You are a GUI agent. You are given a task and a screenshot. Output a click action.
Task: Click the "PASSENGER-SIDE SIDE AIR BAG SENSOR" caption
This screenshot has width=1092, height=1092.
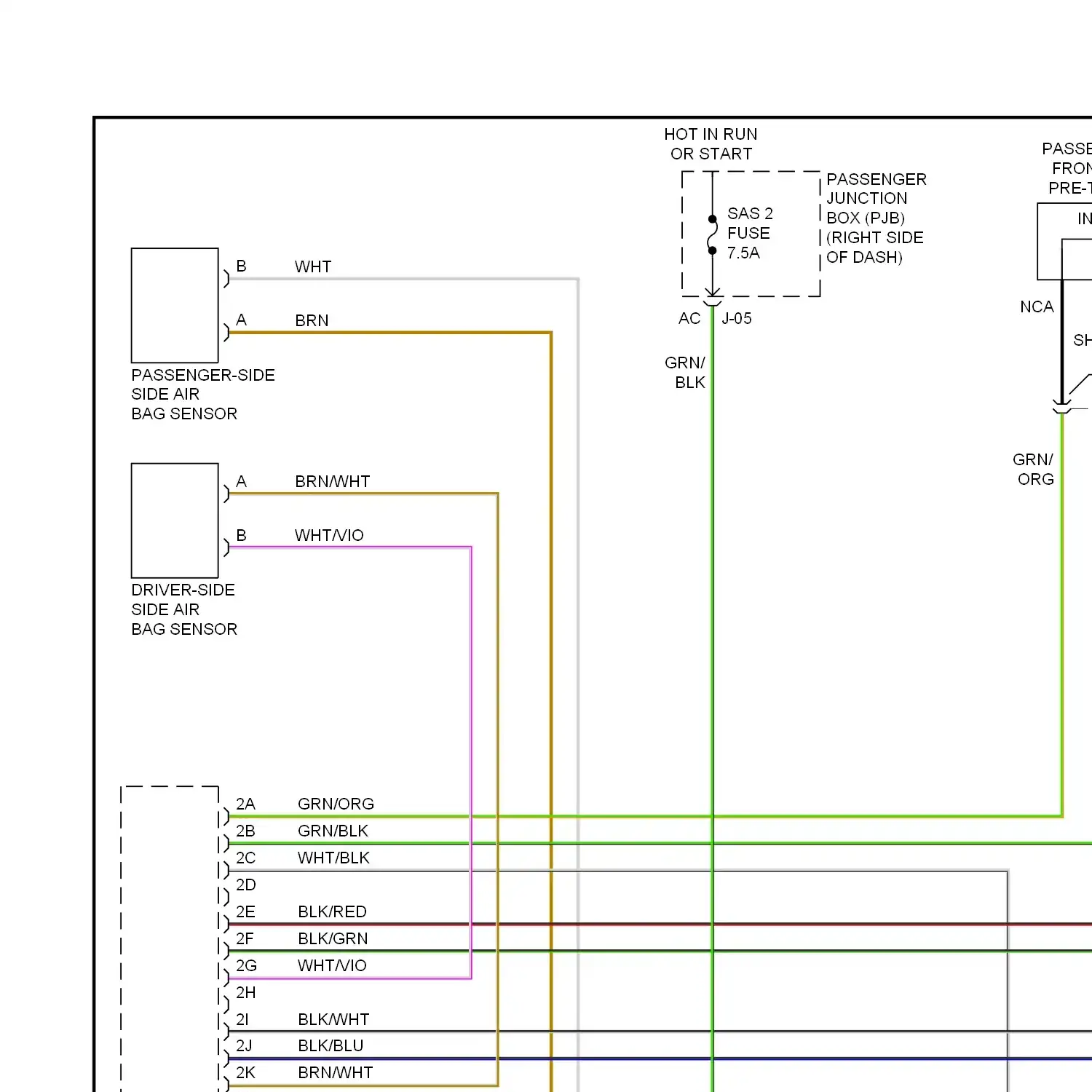coord(203,394)
